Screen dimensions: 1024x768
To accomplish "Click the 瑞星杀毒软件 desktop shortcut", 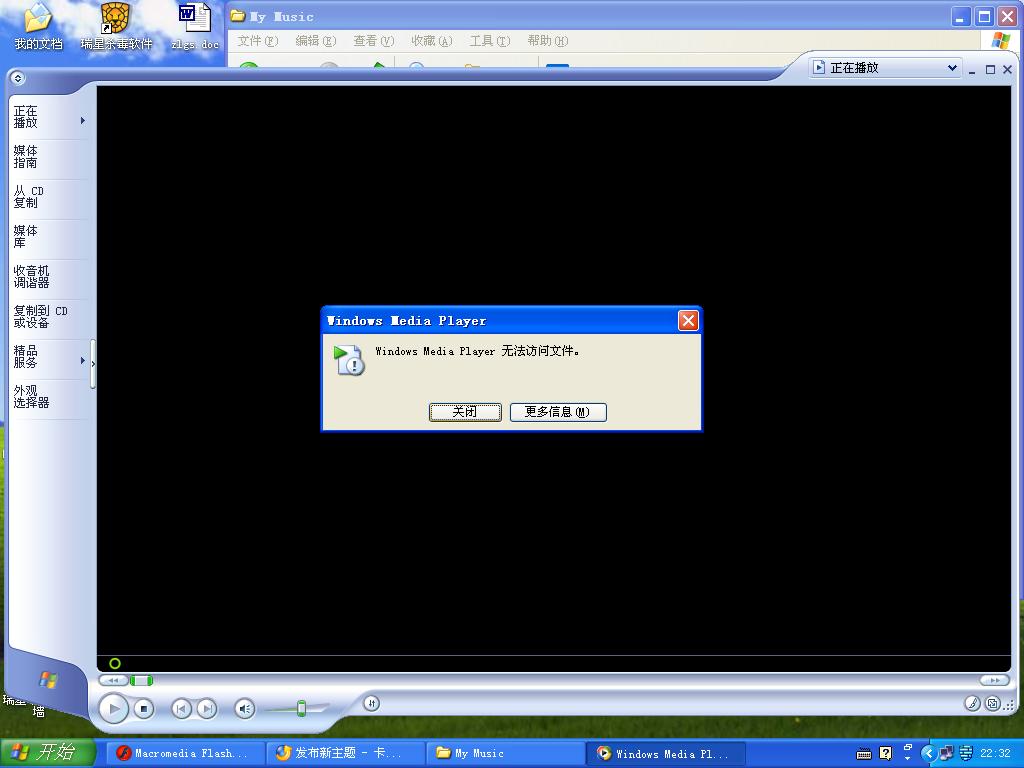I will click(116, 27).
